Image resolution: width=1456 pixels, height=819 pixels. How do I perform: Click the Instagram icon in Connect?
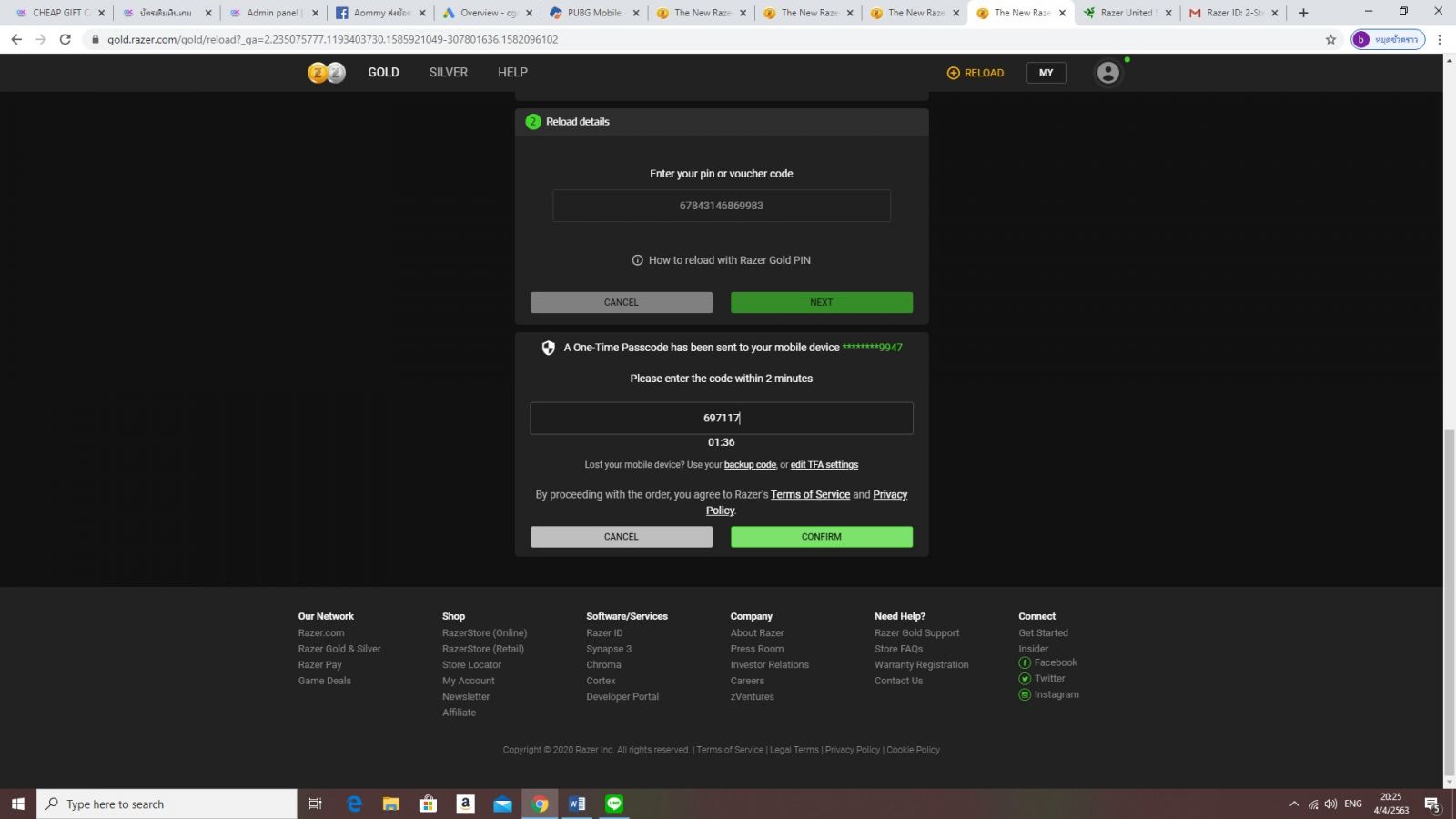1025,695
